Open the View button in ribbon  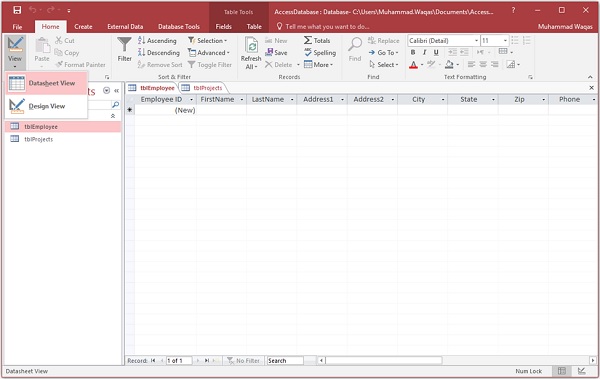click(15, 52)
